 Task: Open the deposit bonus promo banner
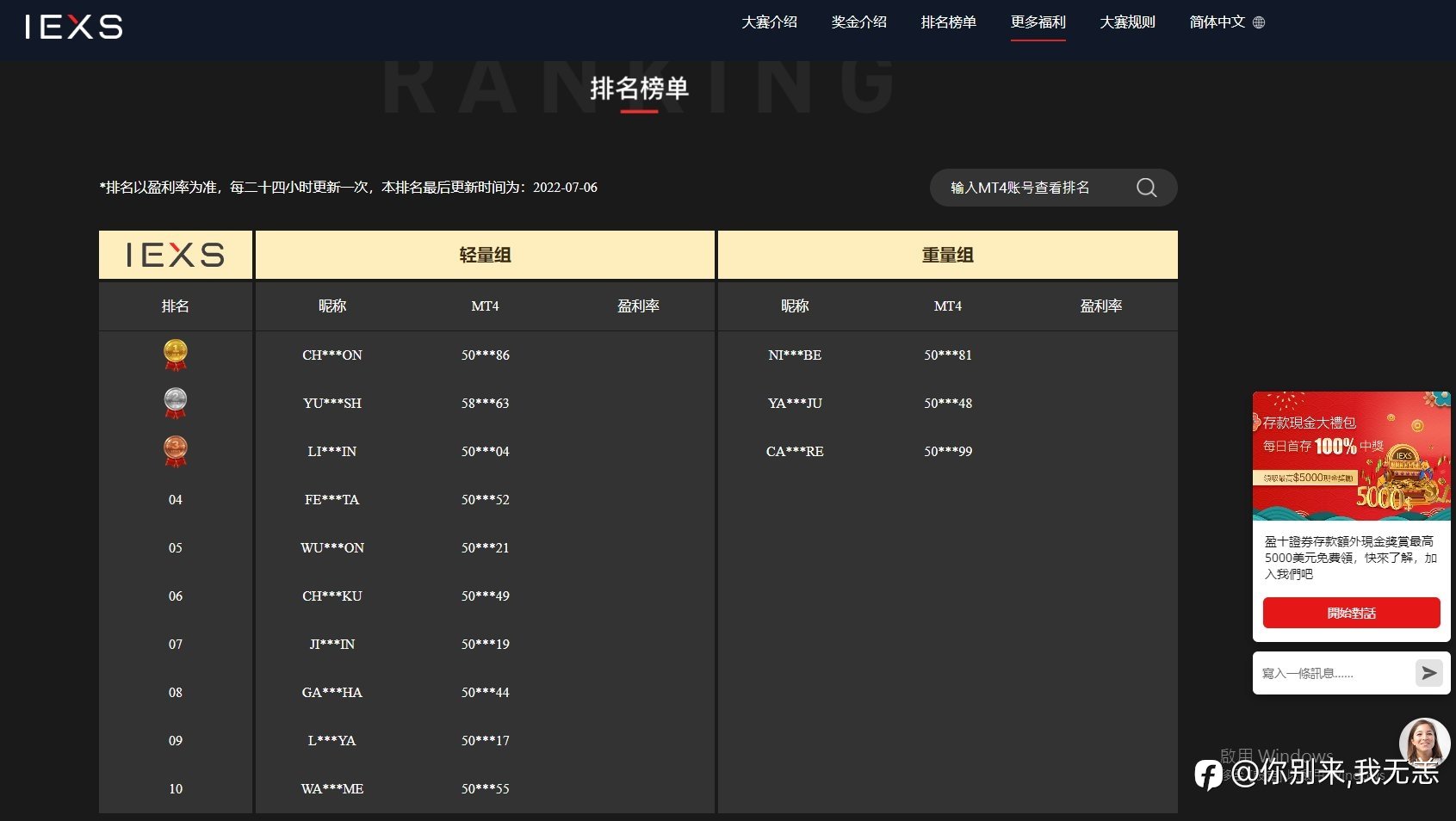pos(1352,456)
